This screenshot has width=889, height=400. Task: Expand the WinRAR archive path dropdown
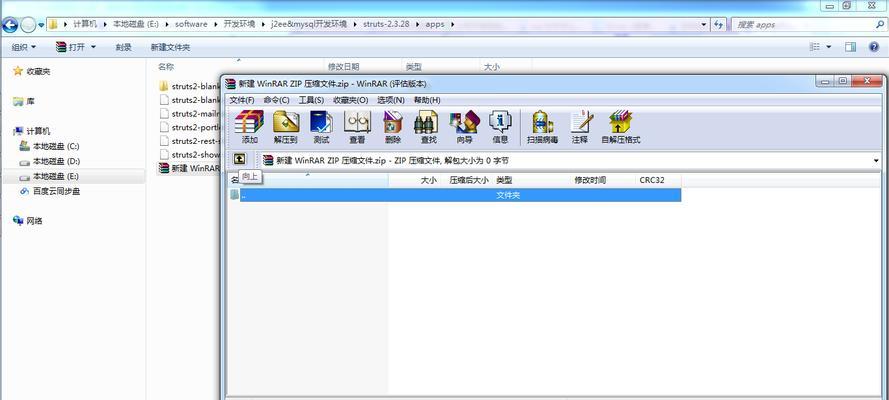[x=876, y=160]
